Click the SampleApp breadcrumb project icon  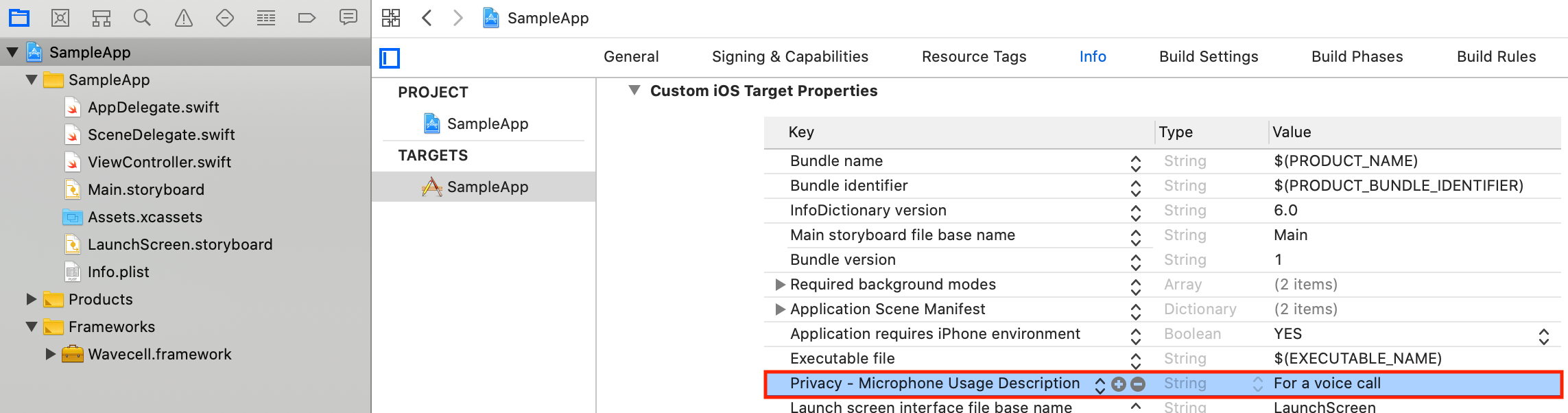tap(491, 18)
